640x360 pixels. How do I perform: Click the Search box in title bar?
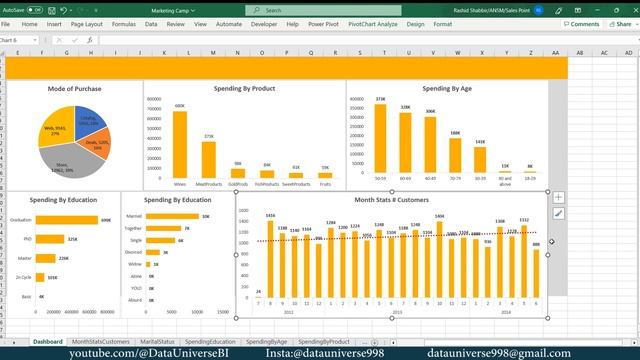tap(323, 10)
